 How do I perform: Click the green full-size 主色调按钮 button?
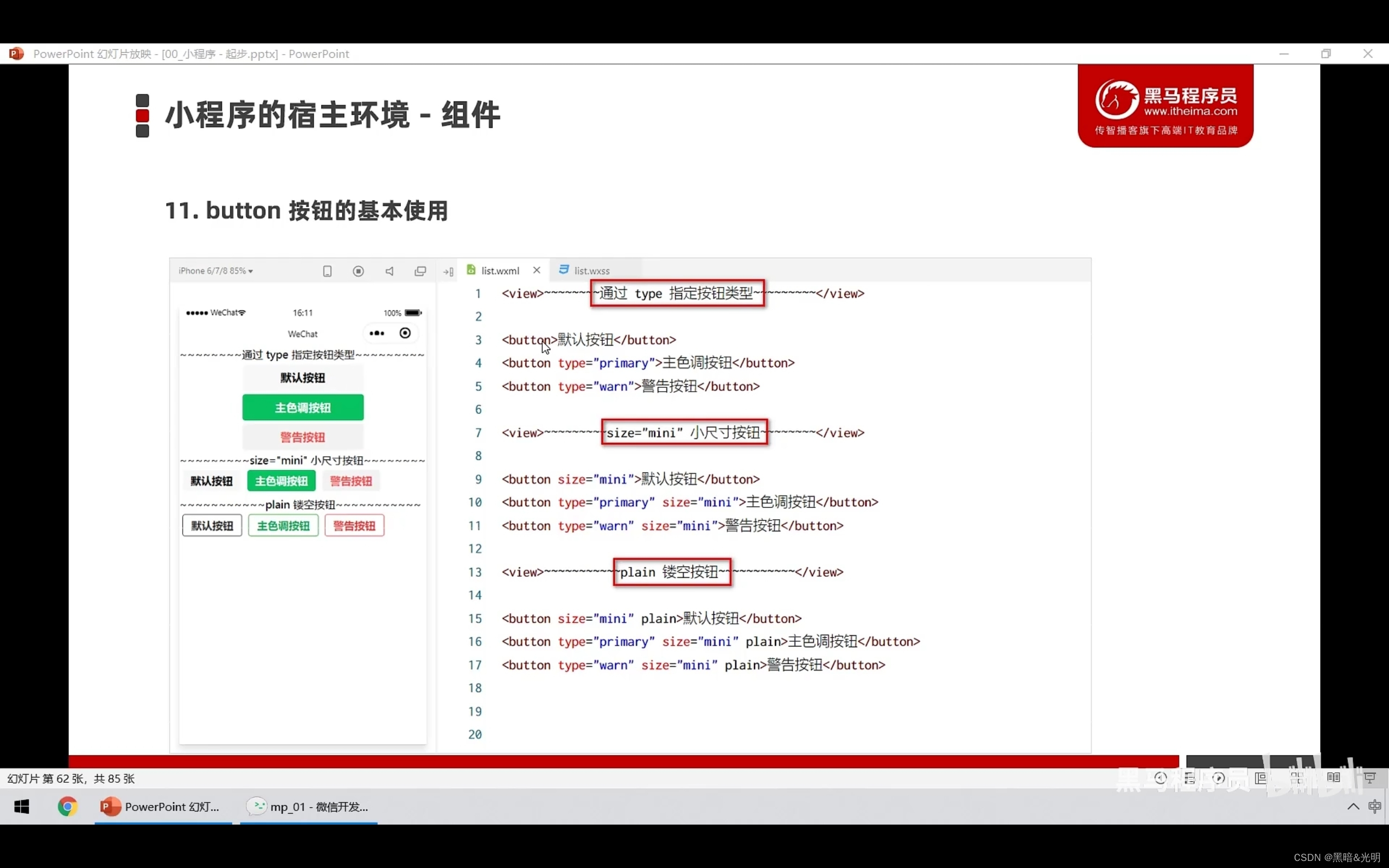pyautogui.click(x=302, y=407)
